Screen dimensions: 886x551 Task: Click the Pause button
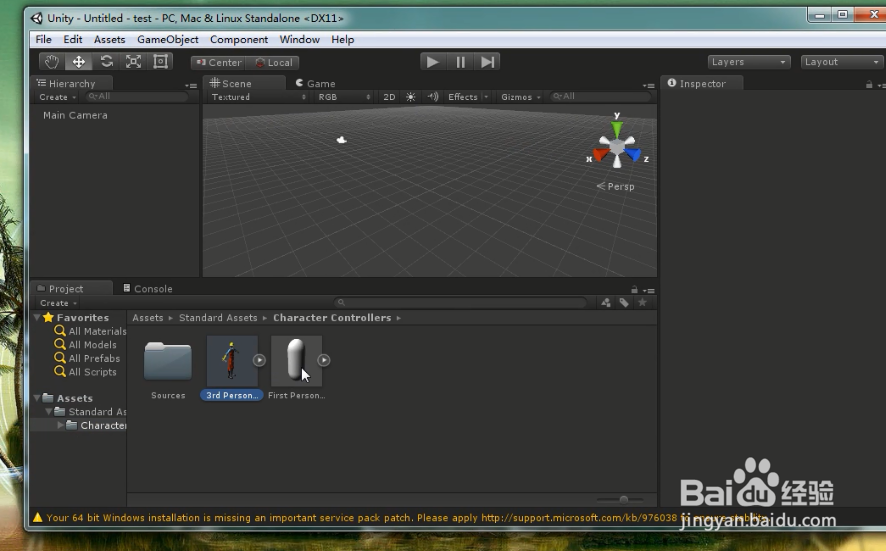(x=461, y=62)
